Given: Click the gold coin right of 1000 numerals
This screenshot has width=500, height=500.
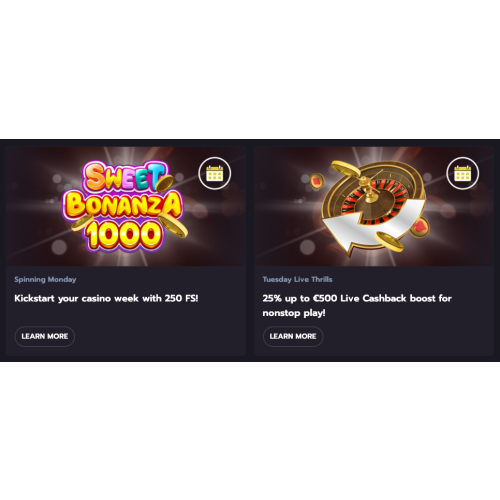Looking at the screenshot, I should point(173,225).
